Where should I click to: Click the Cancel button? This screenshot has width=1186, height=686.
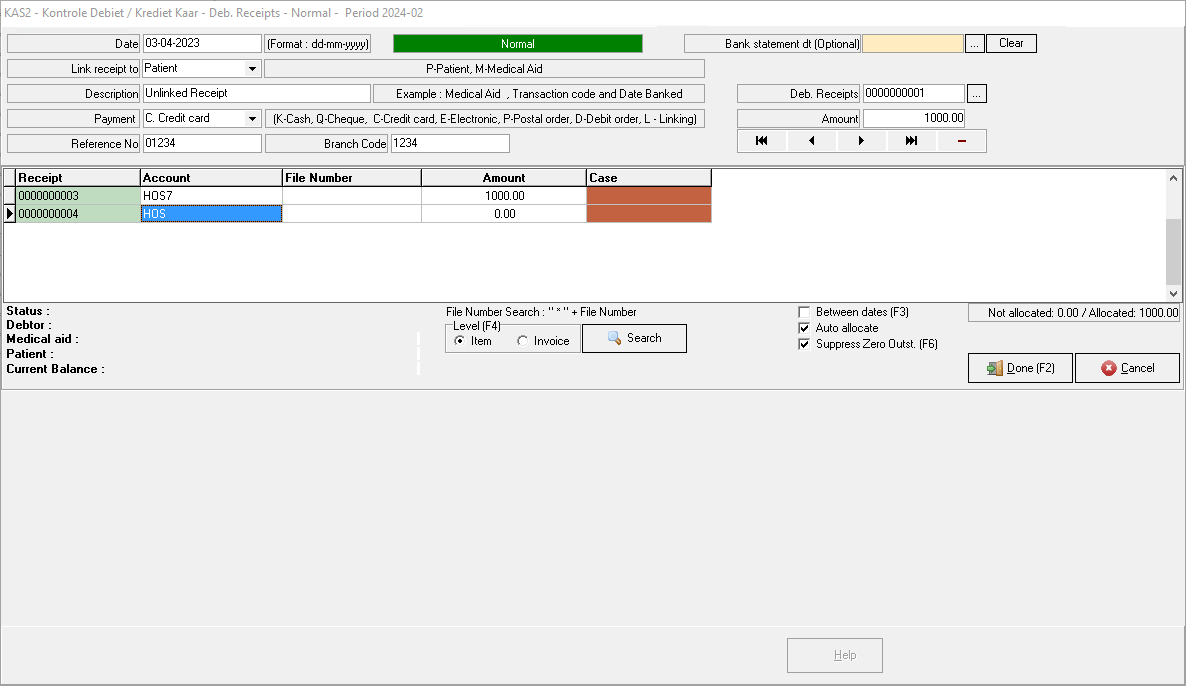[x=1127, y=368]
